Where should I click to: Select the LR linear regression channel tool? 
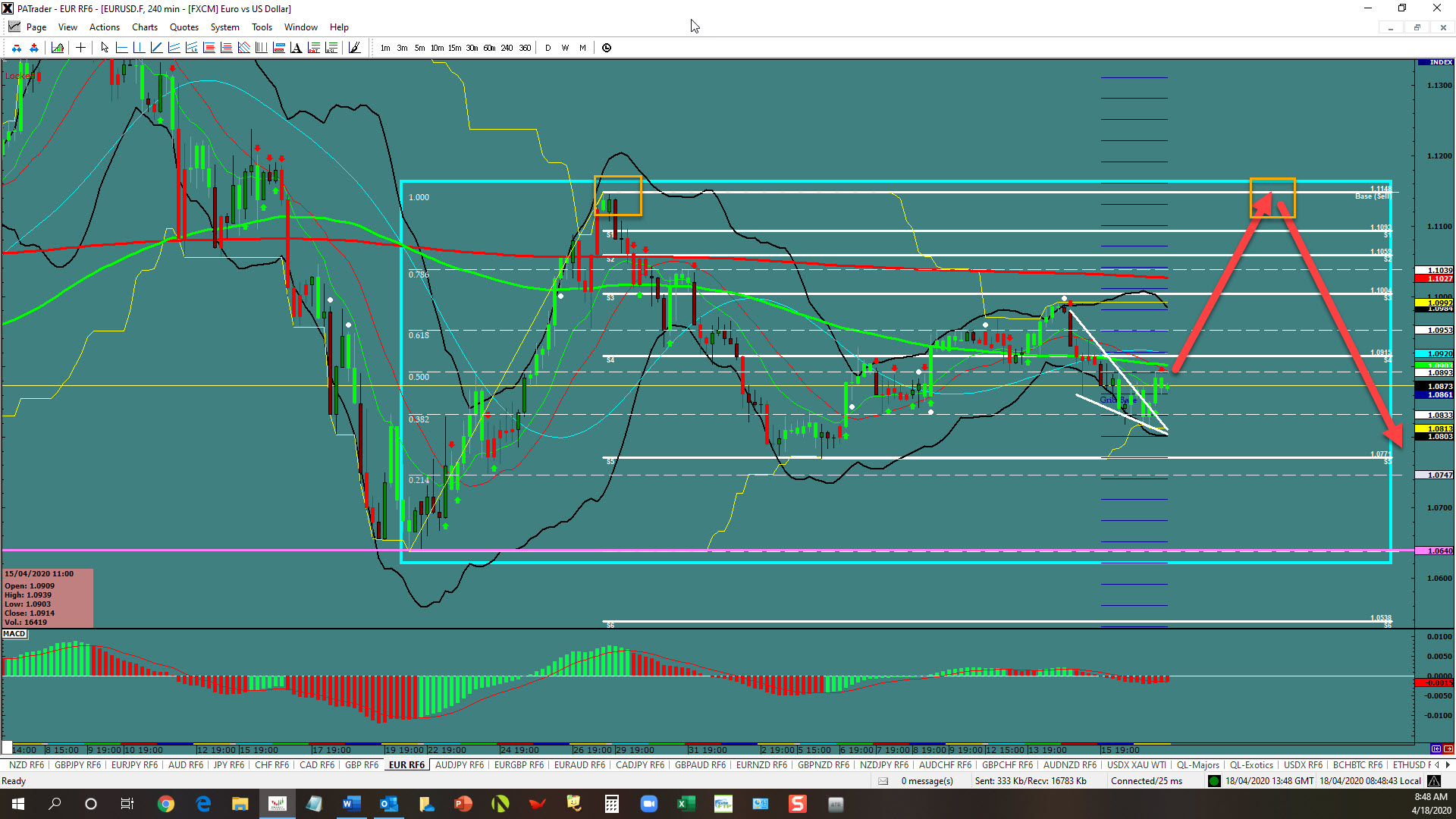pyautogui.click(x=191, y=48)
